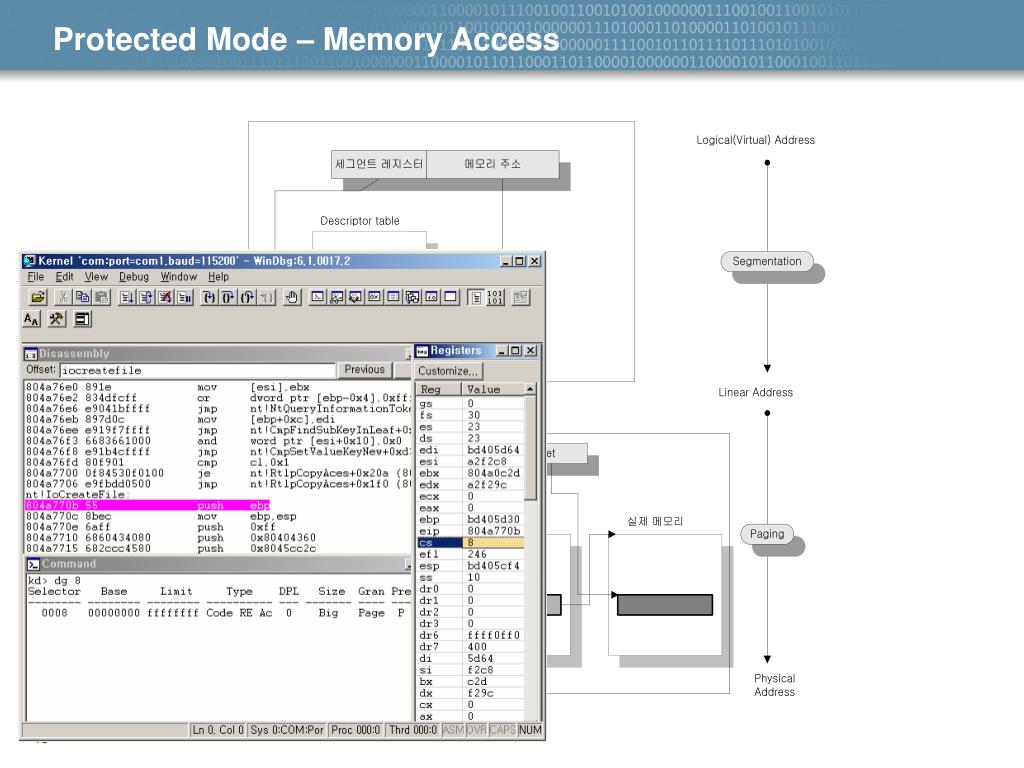Open the Debug menu

pos(134,277)
